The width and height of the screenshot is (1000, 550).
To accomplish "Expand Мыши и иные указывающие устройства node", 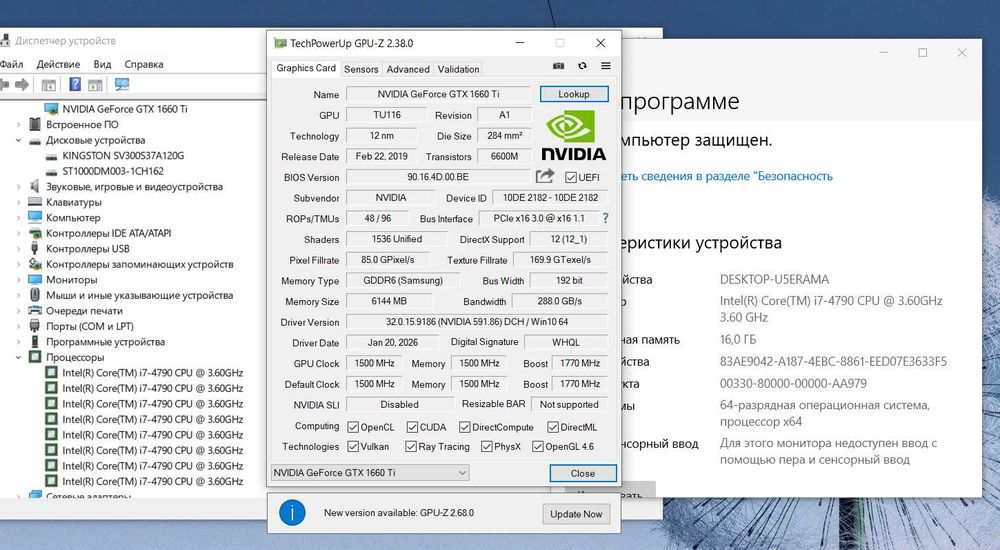I will click(x=18, y=295).
